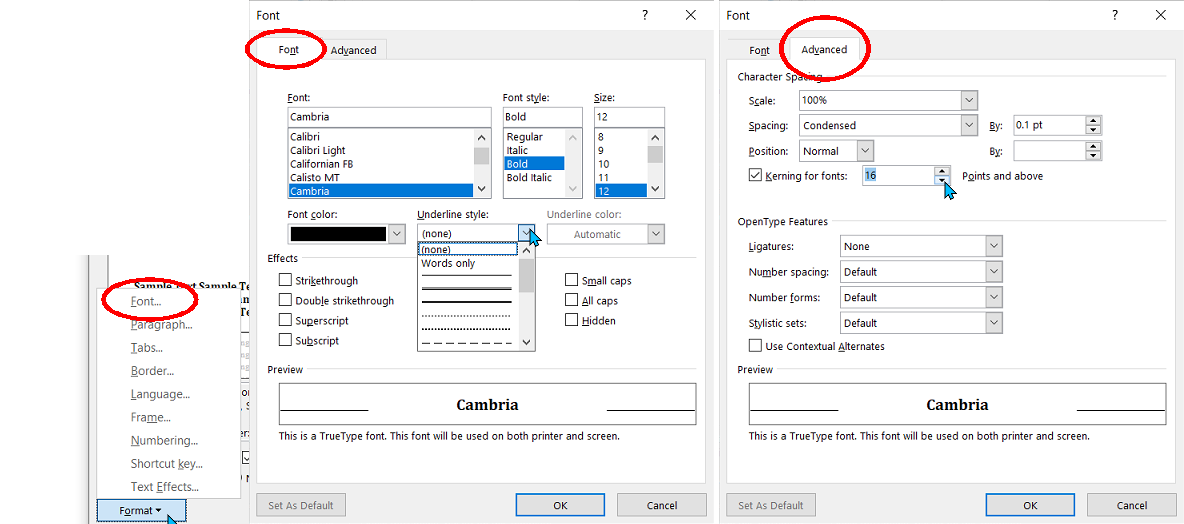1184x524 pixels.
Task: Click the Kerning points field showing 16
Action: [898, 176]
